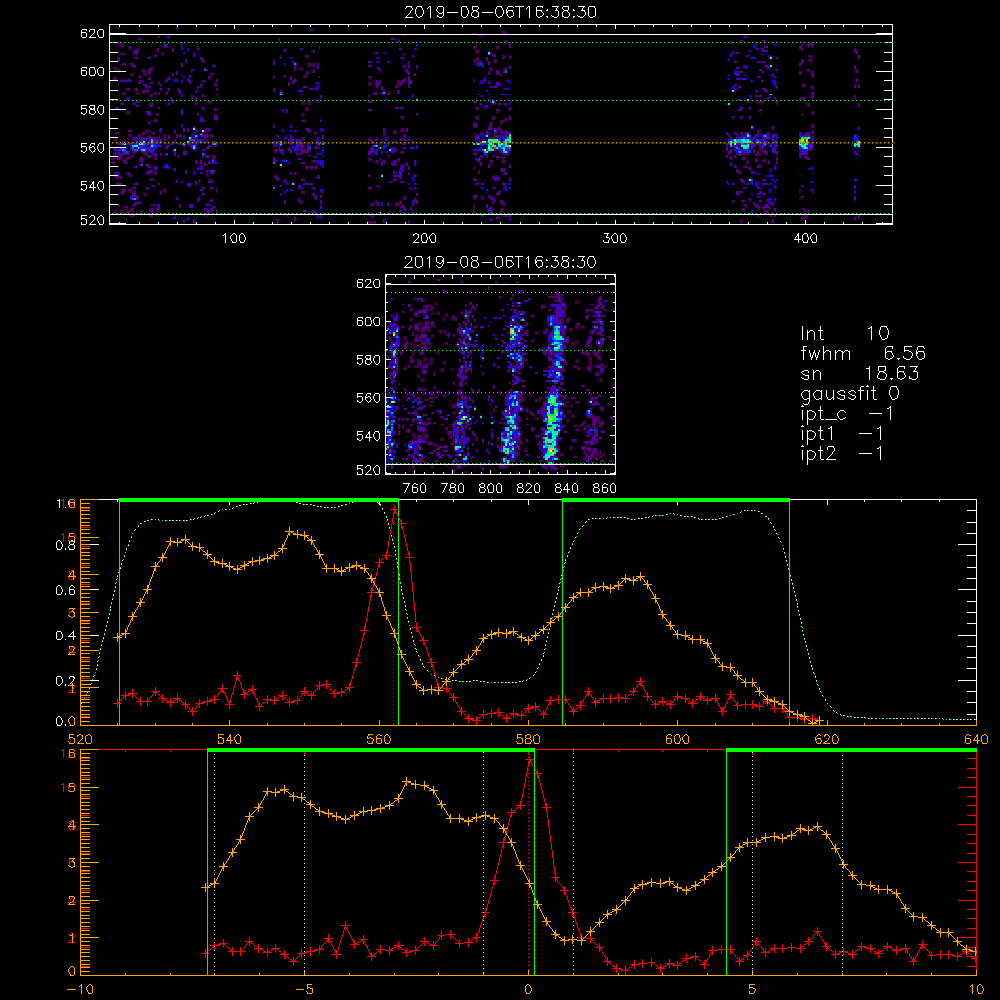Click x-axis label 860 on middle image
The width and height of the screenshot is (1000, 1000).
click(605, 489)
